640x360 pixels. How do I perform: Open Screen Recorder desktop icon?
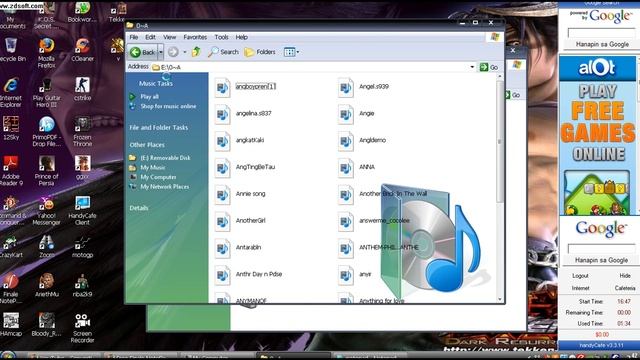(x=82, y=328)
